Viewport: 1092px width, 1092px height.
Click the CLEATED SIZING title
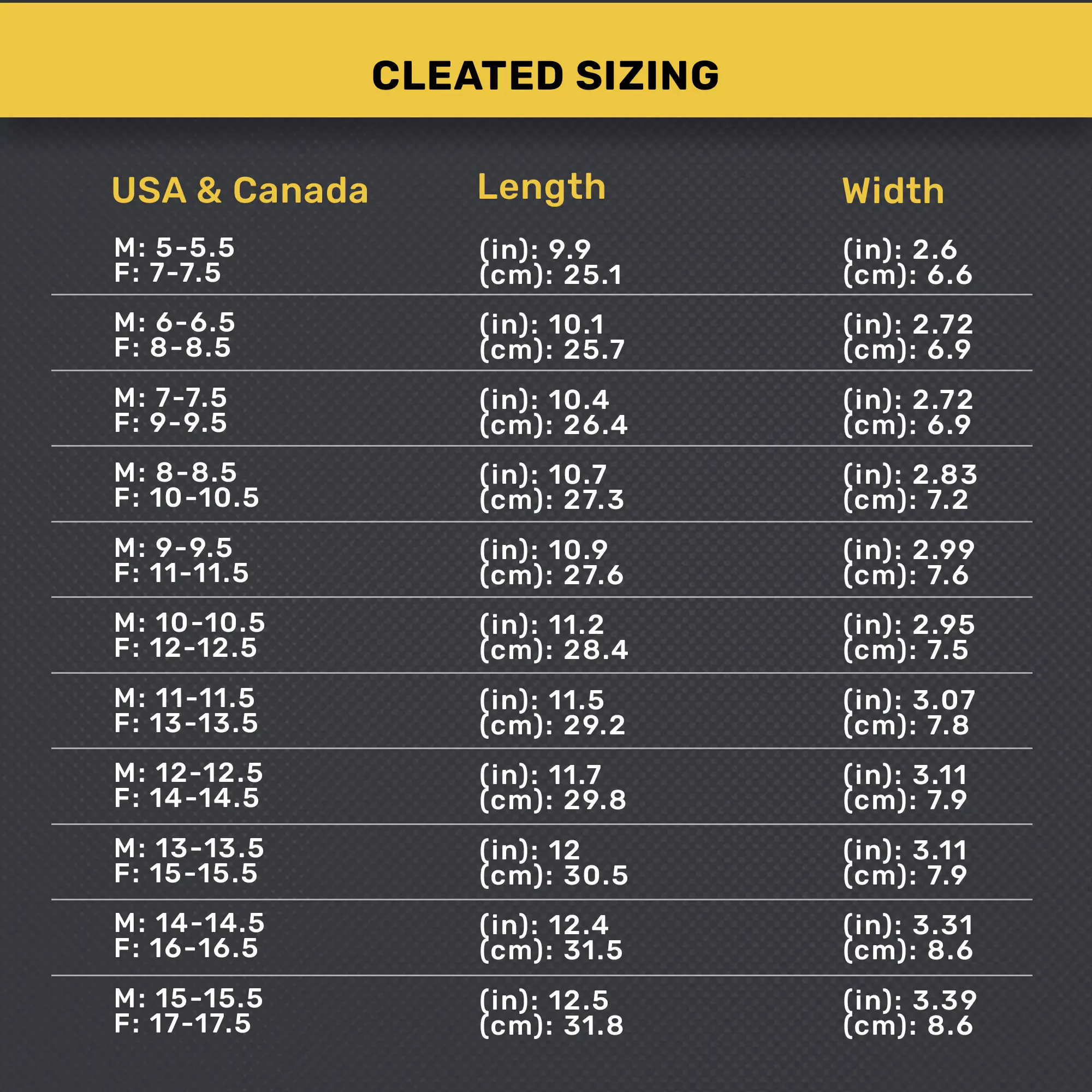545,76
